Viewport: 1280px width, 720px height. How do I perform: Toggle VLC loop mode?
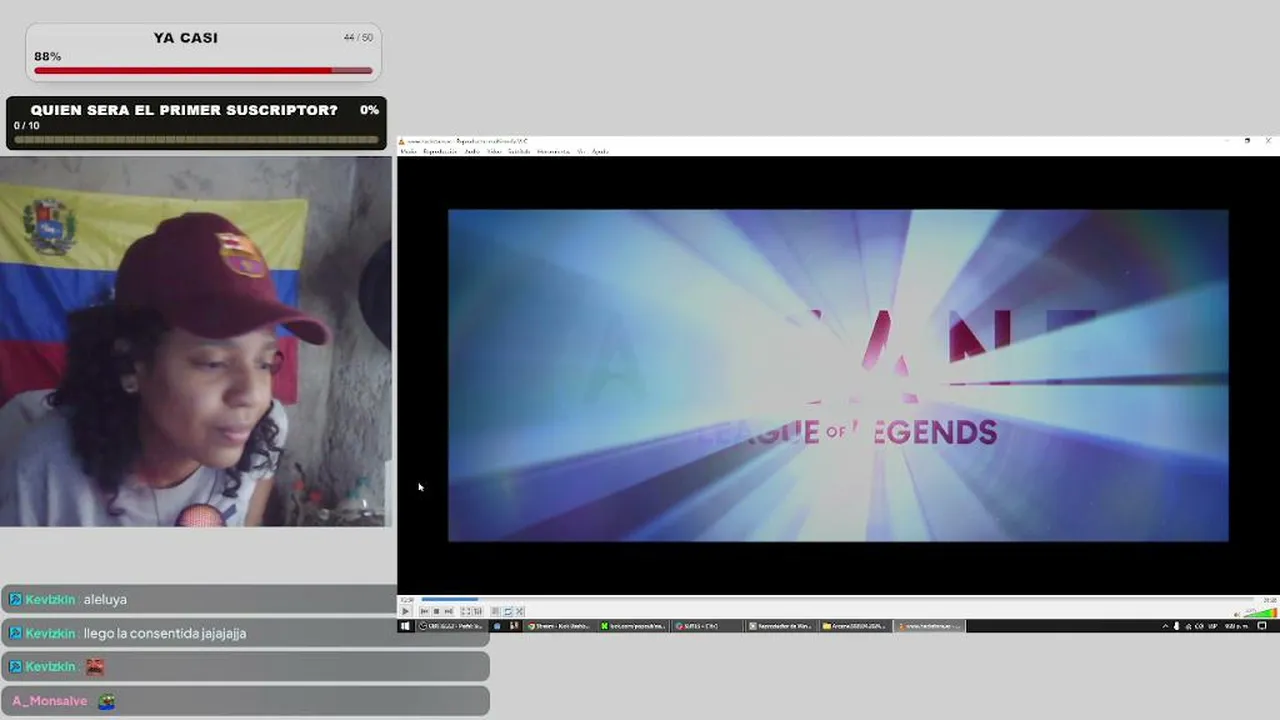[x=508, y=611]
